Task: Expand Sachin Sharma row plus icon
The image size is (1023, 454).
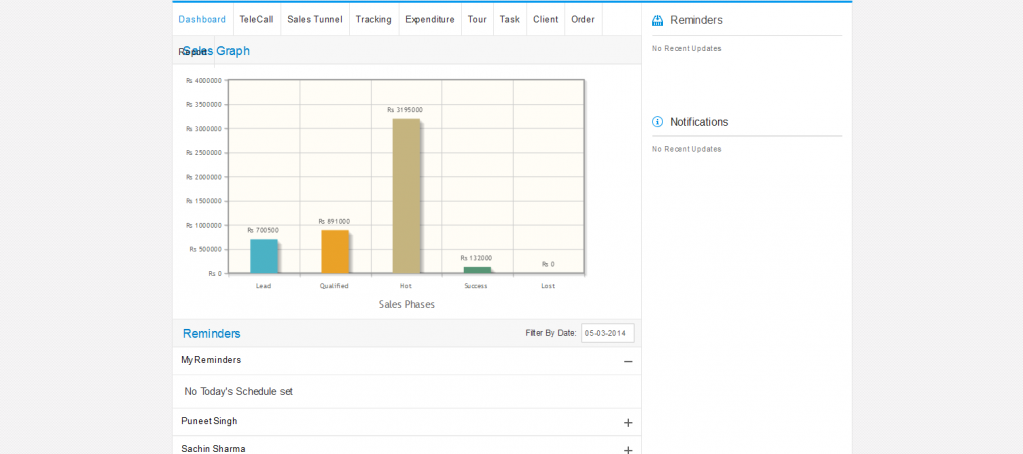Action: click(628, 450)
